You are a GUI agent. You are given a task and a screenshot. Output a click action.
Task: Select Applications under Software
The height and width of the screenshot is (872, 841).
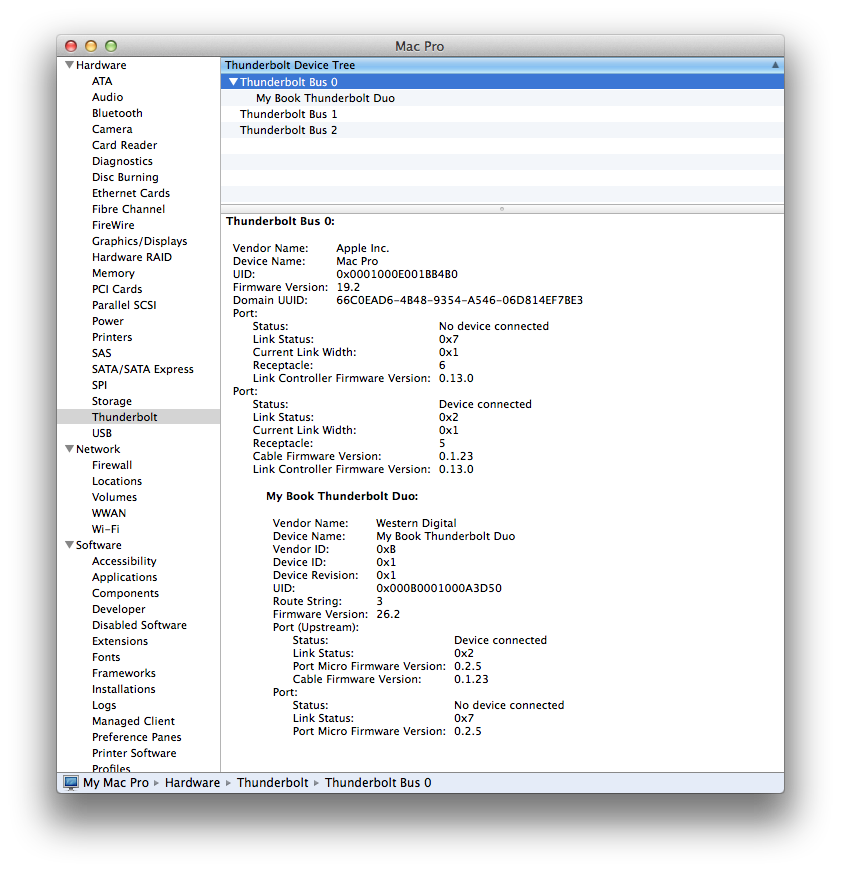pos(125,577)
